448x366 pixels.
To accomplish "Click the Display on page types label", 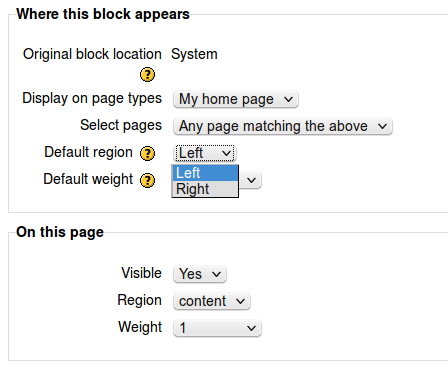I will pos(92,98).
